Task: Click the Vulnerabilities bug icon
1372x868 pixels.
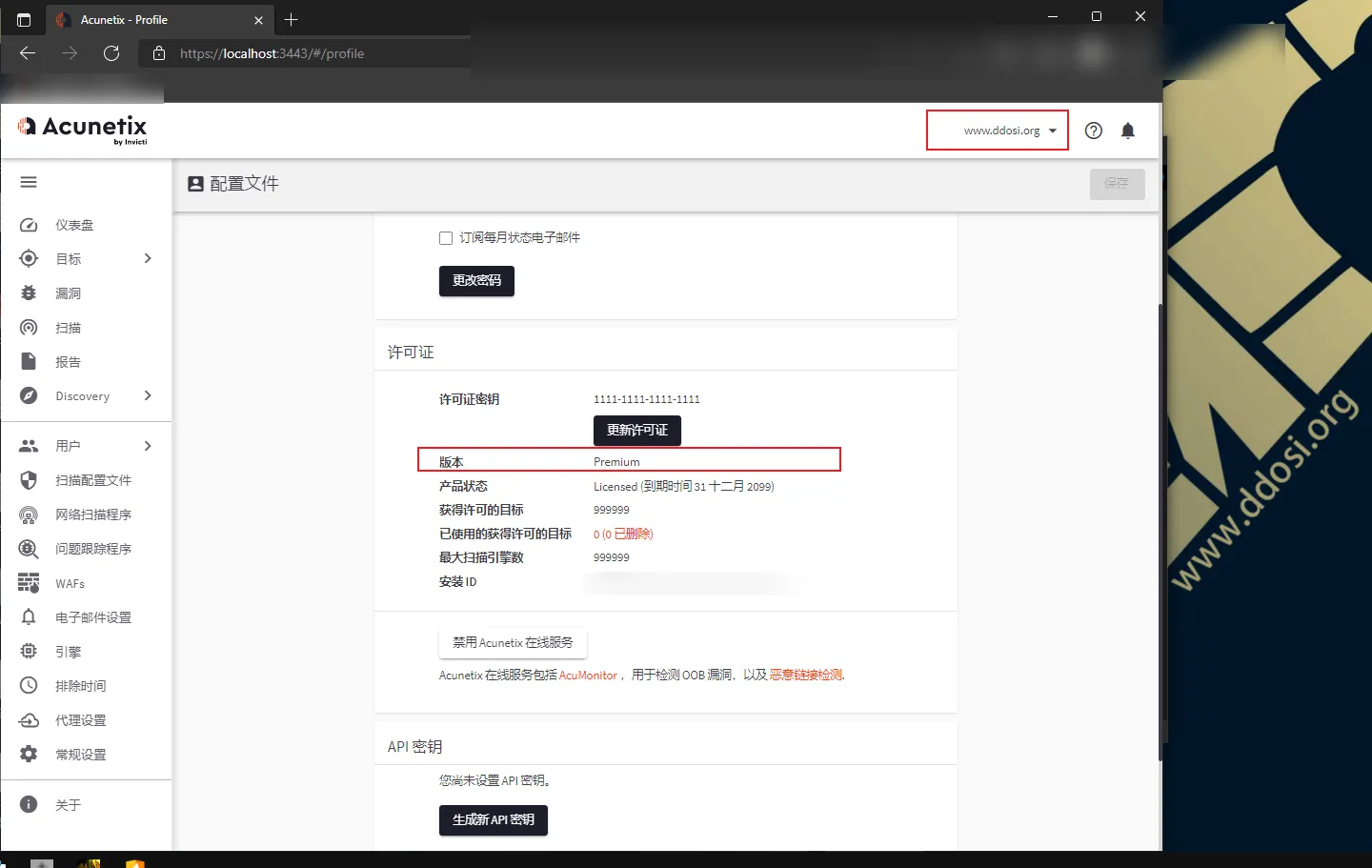Action: [29, 293]
